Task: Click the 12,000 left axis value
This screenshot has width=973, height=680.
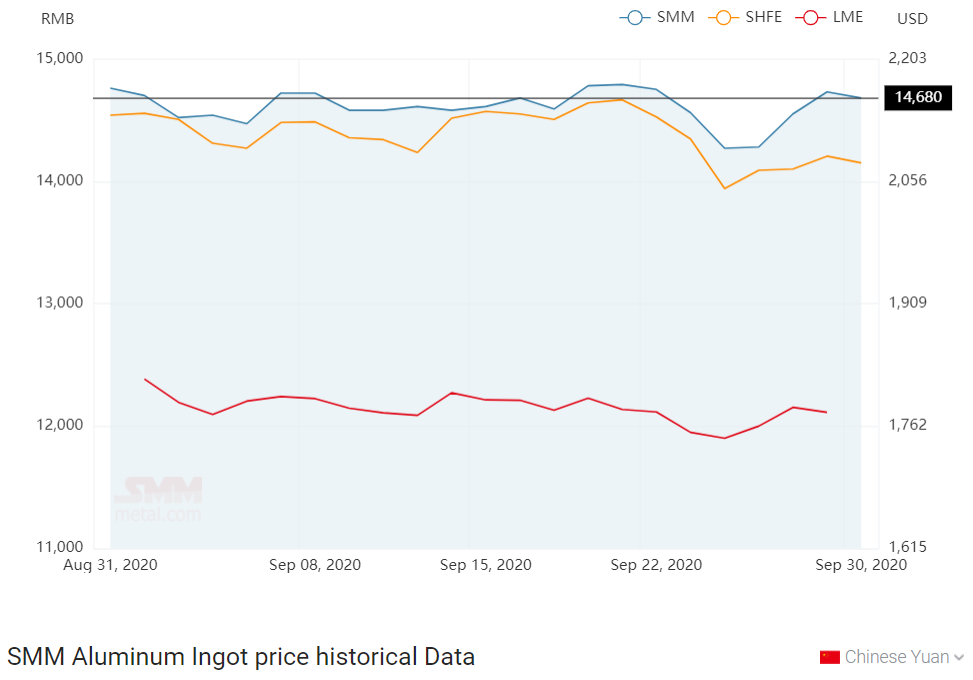Action: point(60,425)
